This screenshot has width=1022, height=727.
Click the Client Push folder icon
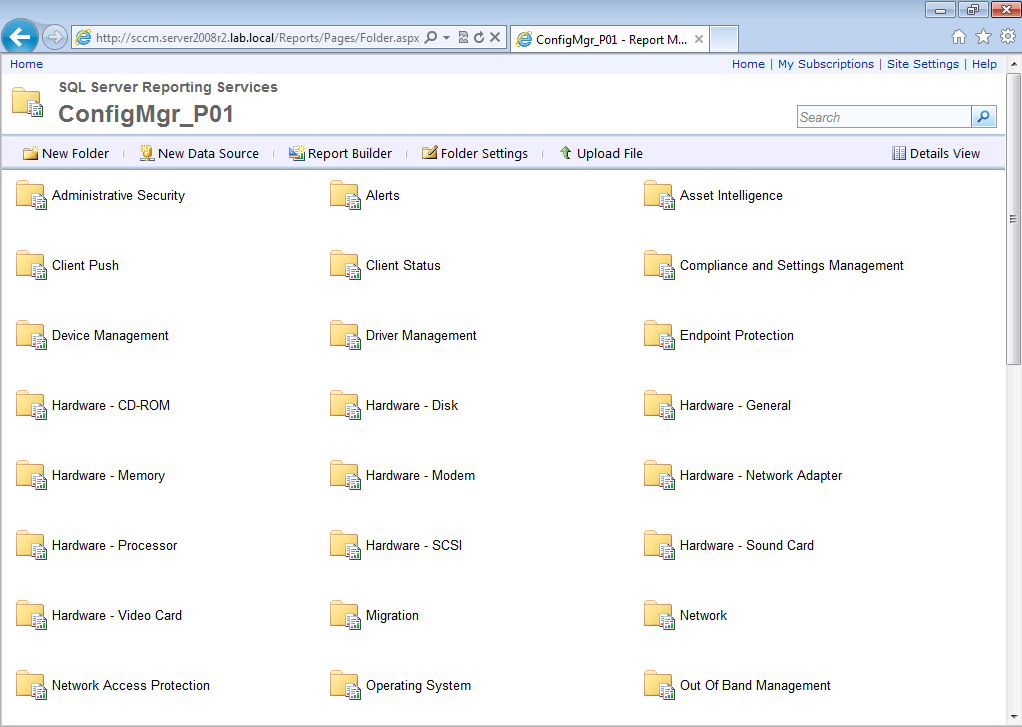point(31,265)
